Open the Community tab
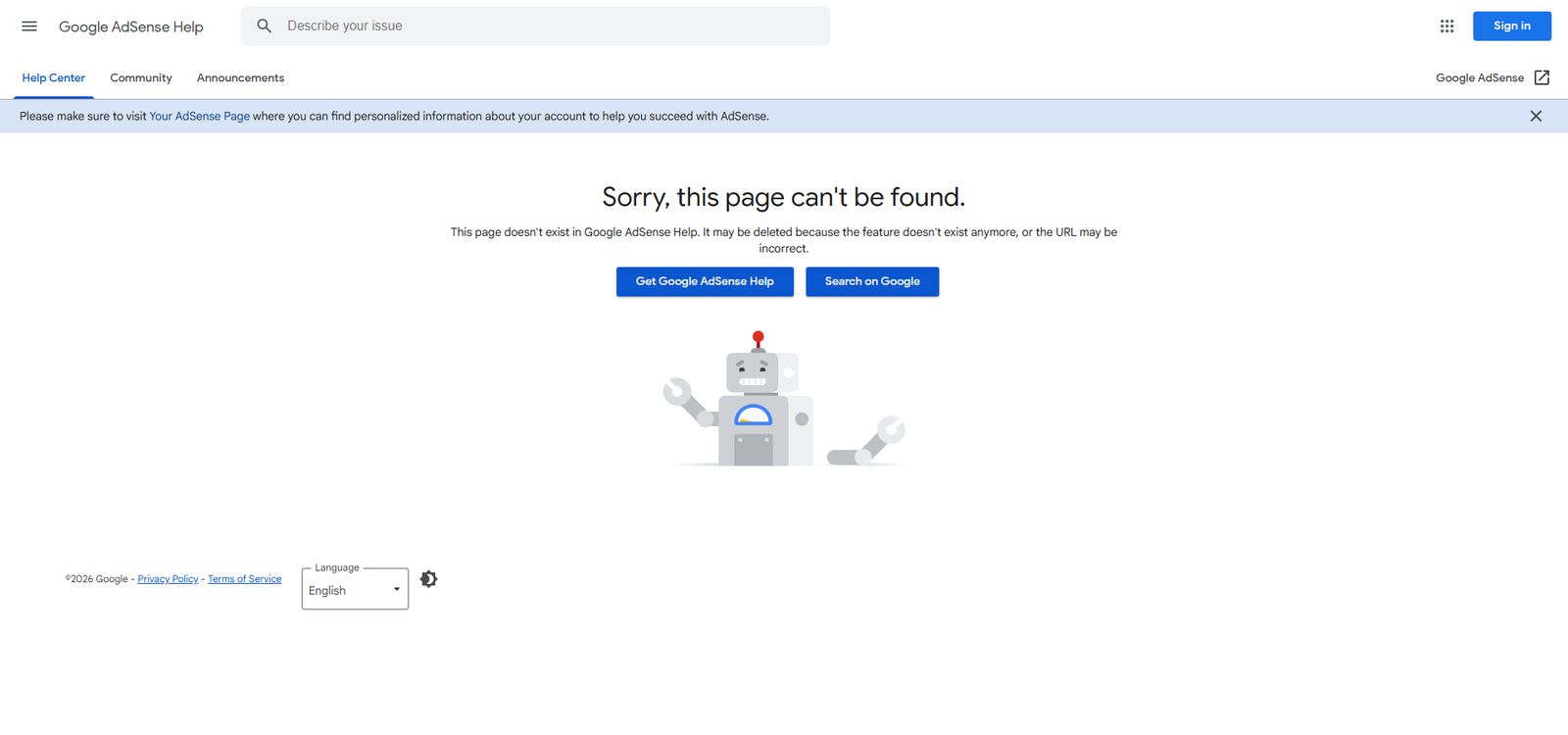The height and width of the screenshot is (735, 1568). click(x=141, y=77)
